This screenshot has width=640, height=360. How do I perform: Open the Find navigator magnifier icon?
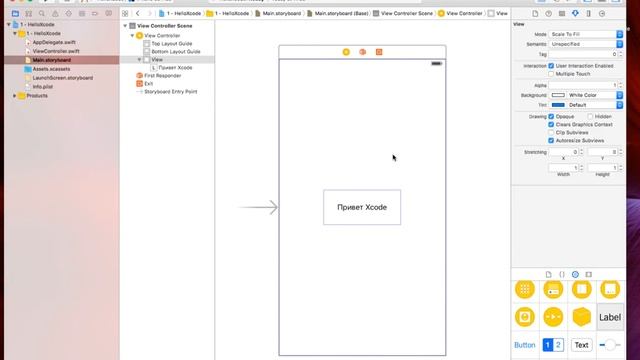click(x=42, y=13)
